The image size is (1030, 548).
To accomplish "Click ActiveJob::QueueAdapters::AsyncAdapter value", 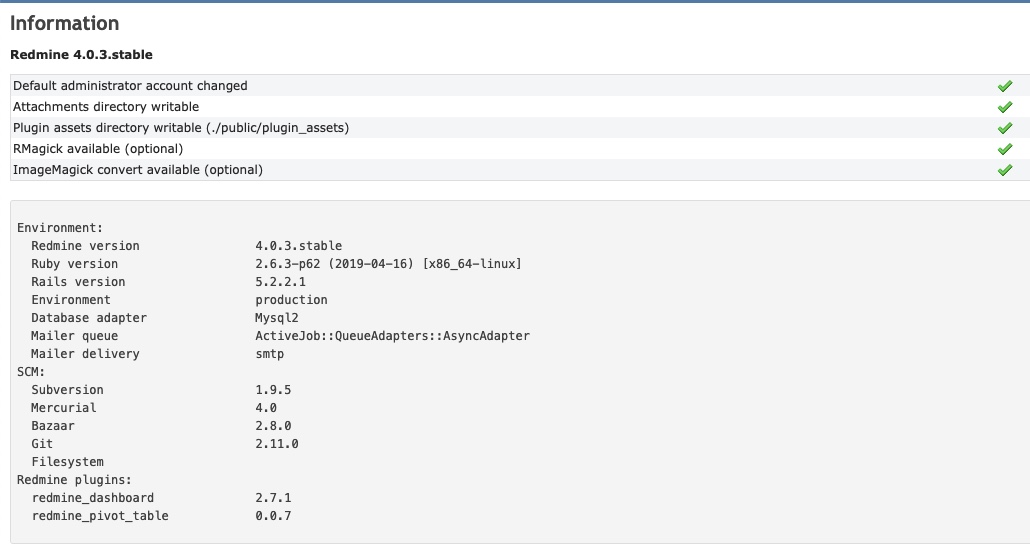I will [x=392, y=336].
